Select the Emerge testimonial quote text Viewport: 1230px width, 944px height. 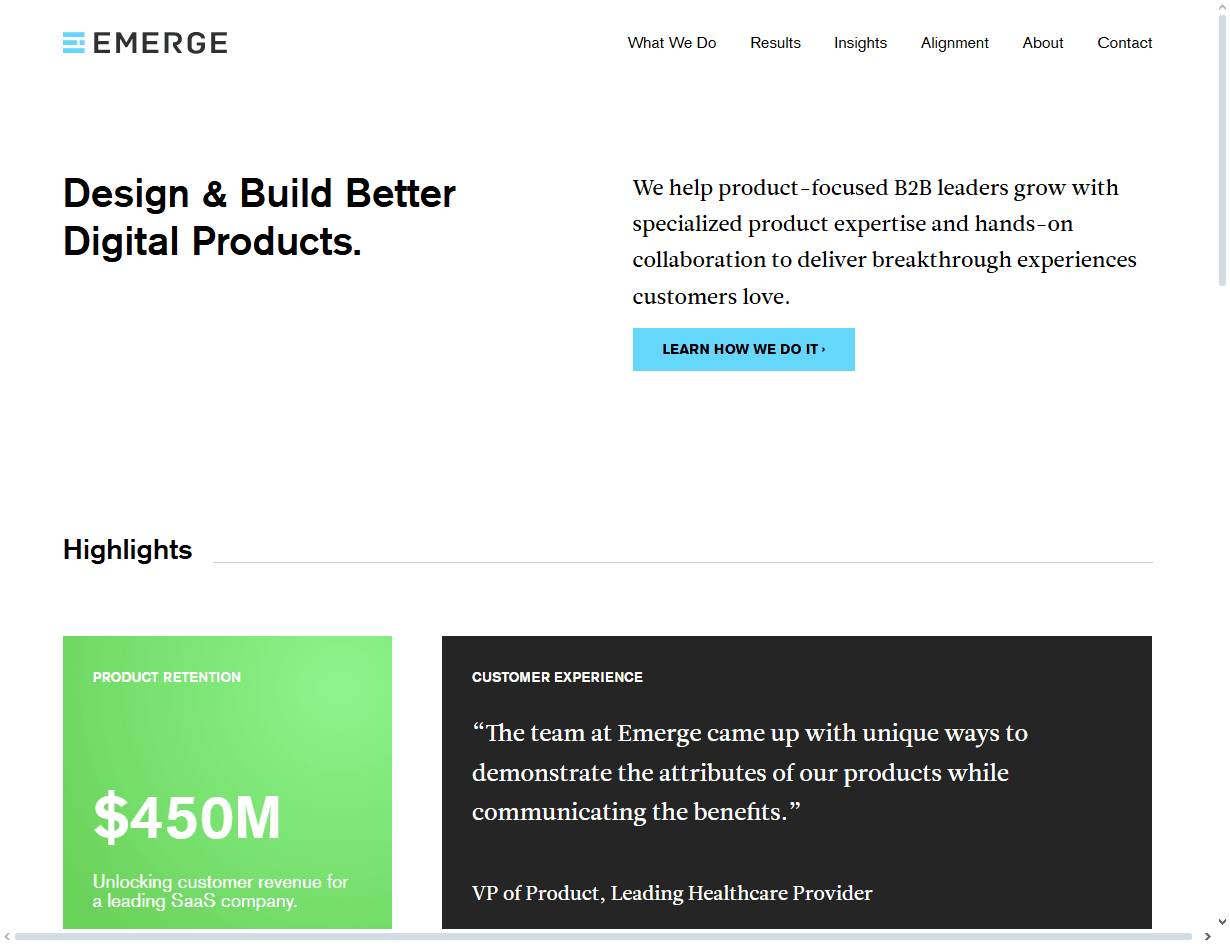point(750,772)
